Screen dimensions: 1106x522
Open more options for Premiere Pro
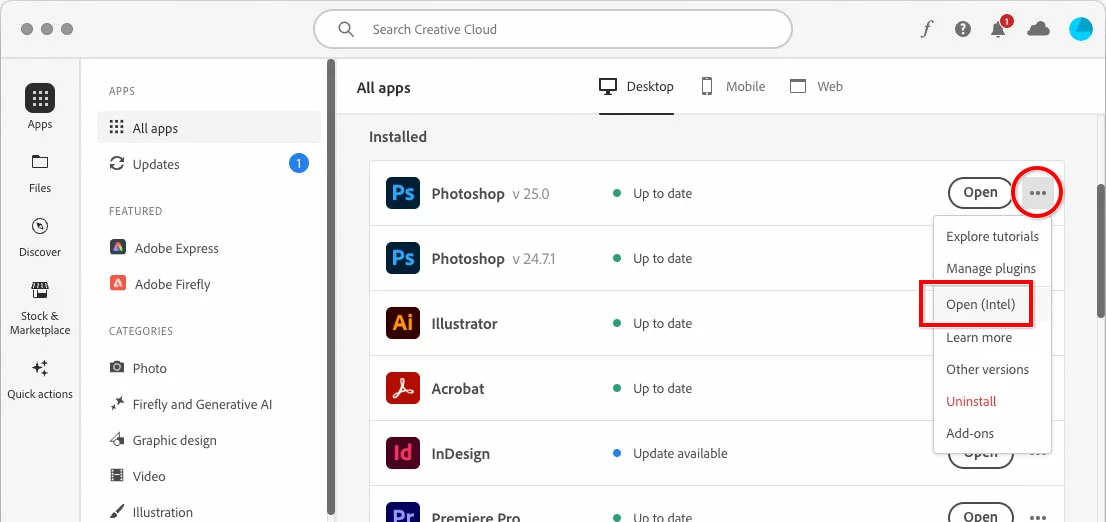[x=1038, y=517]
